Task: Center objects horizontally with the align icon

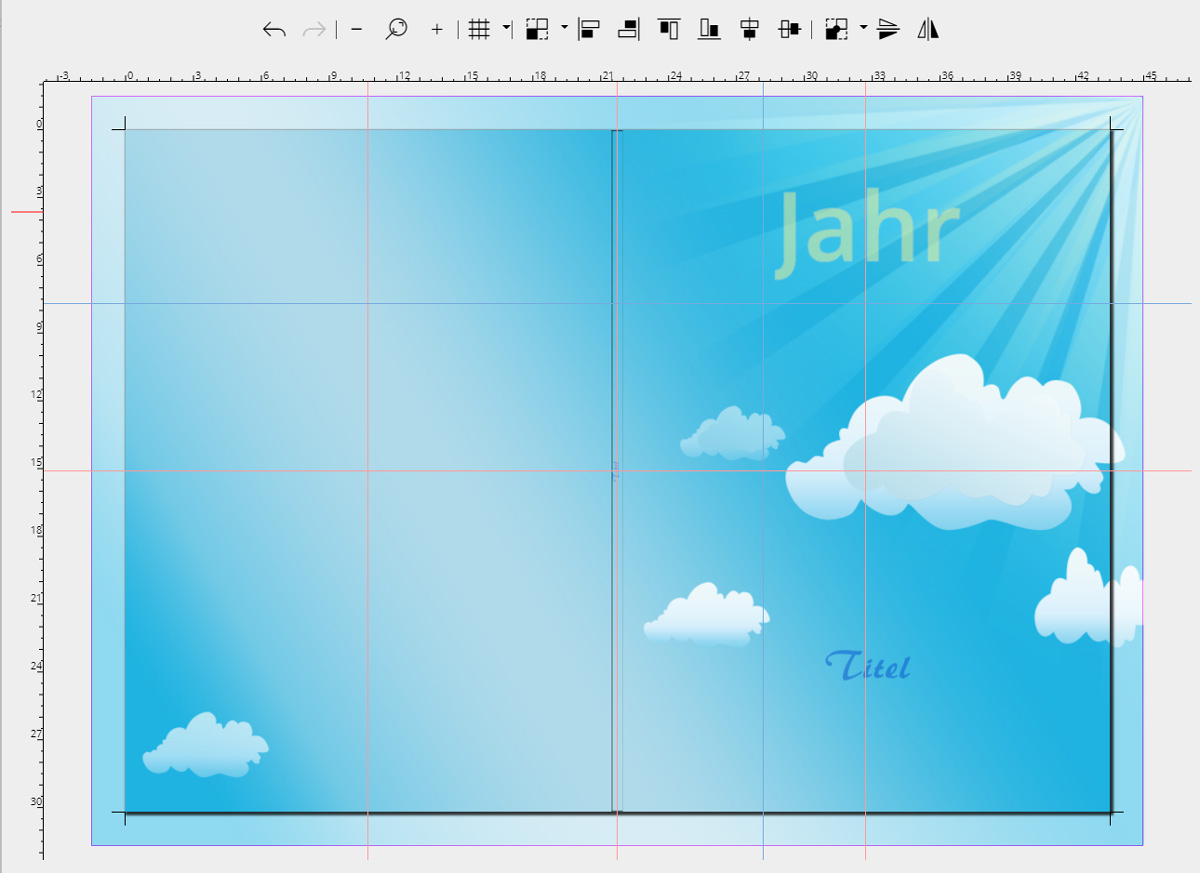Action: (x=750, y=30)
